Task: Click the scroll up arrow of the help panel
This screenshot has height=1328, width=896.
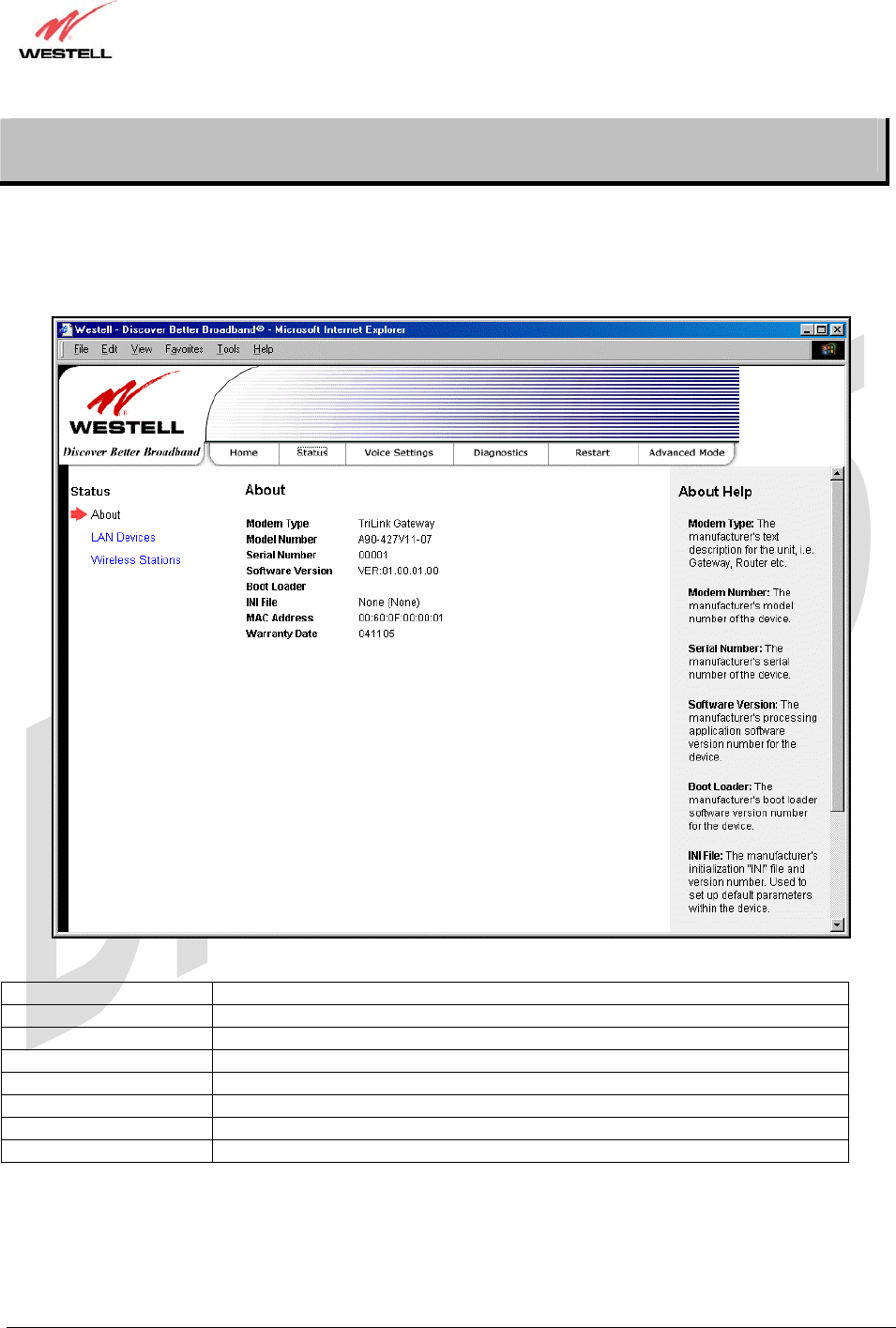Action: 838,474
